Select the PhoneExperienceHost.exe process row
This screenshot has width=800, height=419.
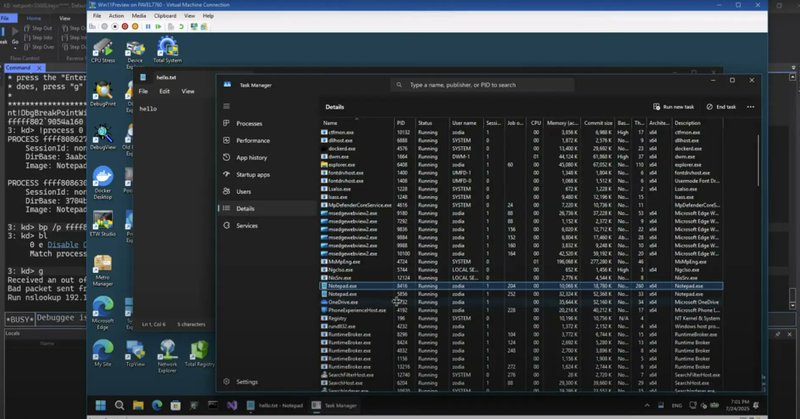pos(521,310)
